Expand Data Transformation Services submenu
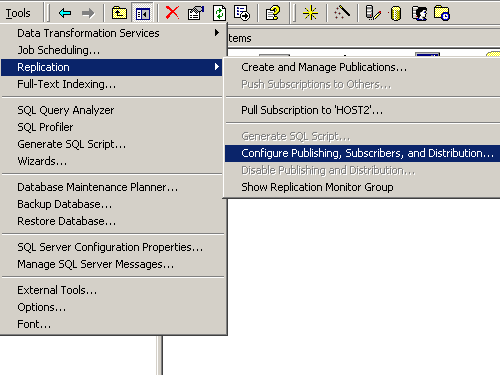This screenshot has height=375, width=500. pyautogui.click(x=112, y=33)
